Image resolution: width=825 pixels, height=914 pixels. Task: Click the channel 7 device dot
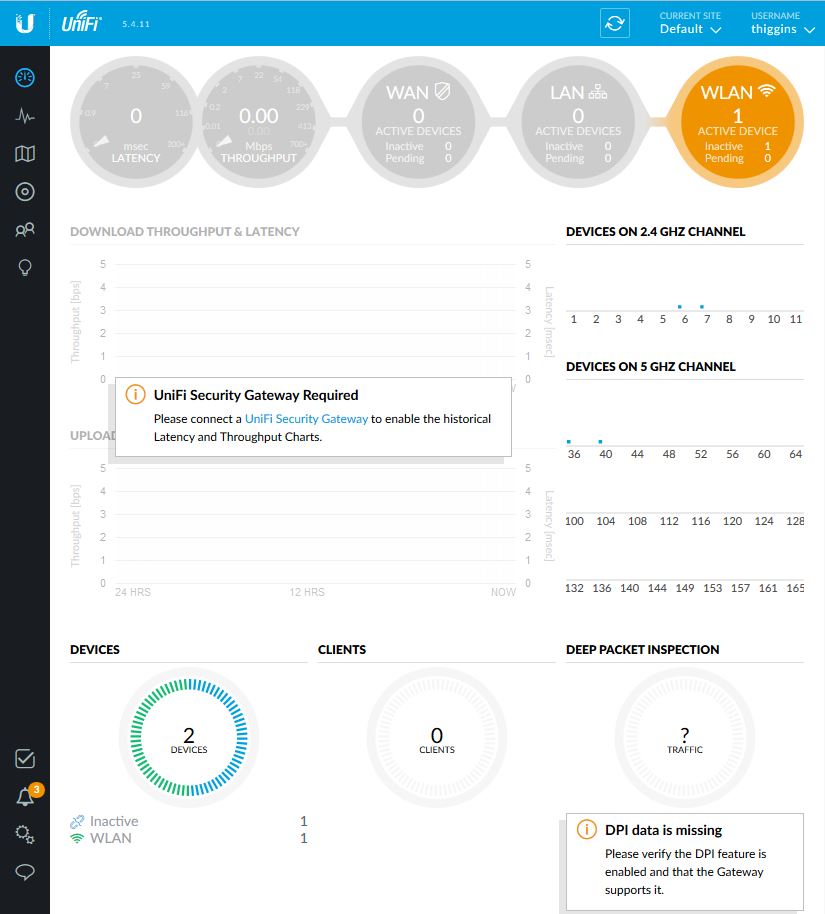coord(702,307)
